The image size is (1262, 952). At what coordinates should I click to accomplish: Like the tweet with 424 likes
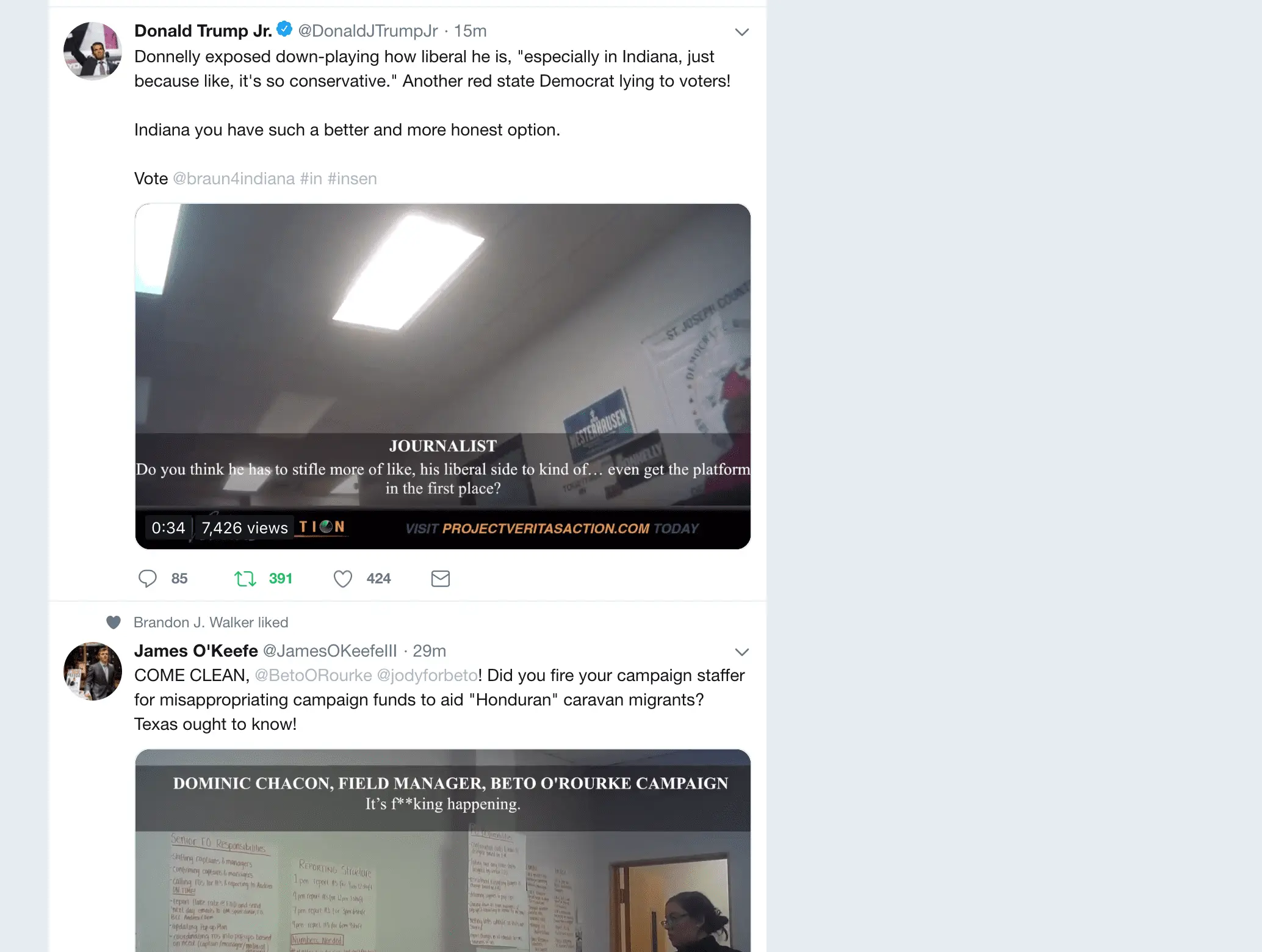[343, 579]
